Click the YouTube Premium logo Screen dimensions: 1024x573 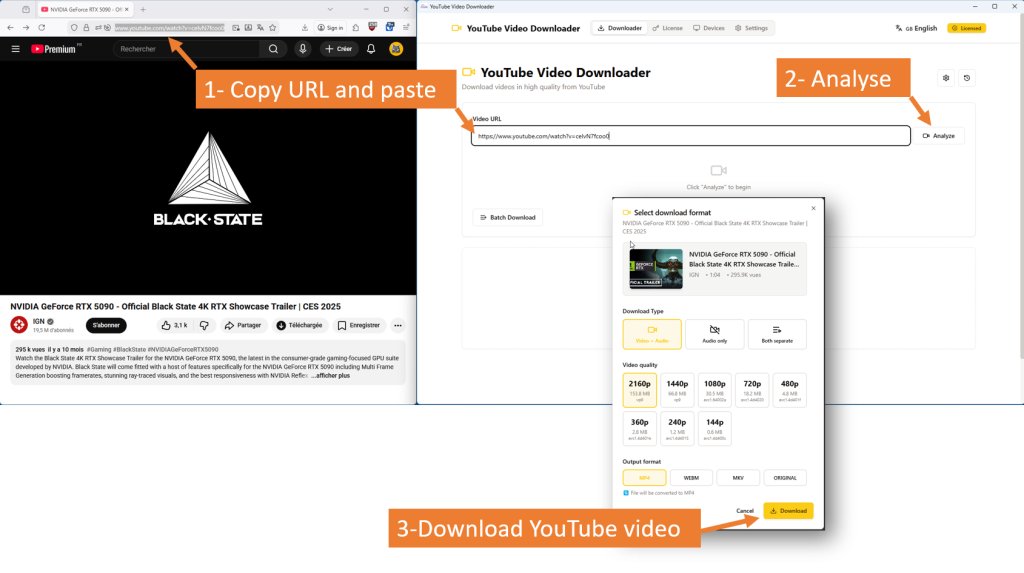pyautogui.click(x=56, y=49)
